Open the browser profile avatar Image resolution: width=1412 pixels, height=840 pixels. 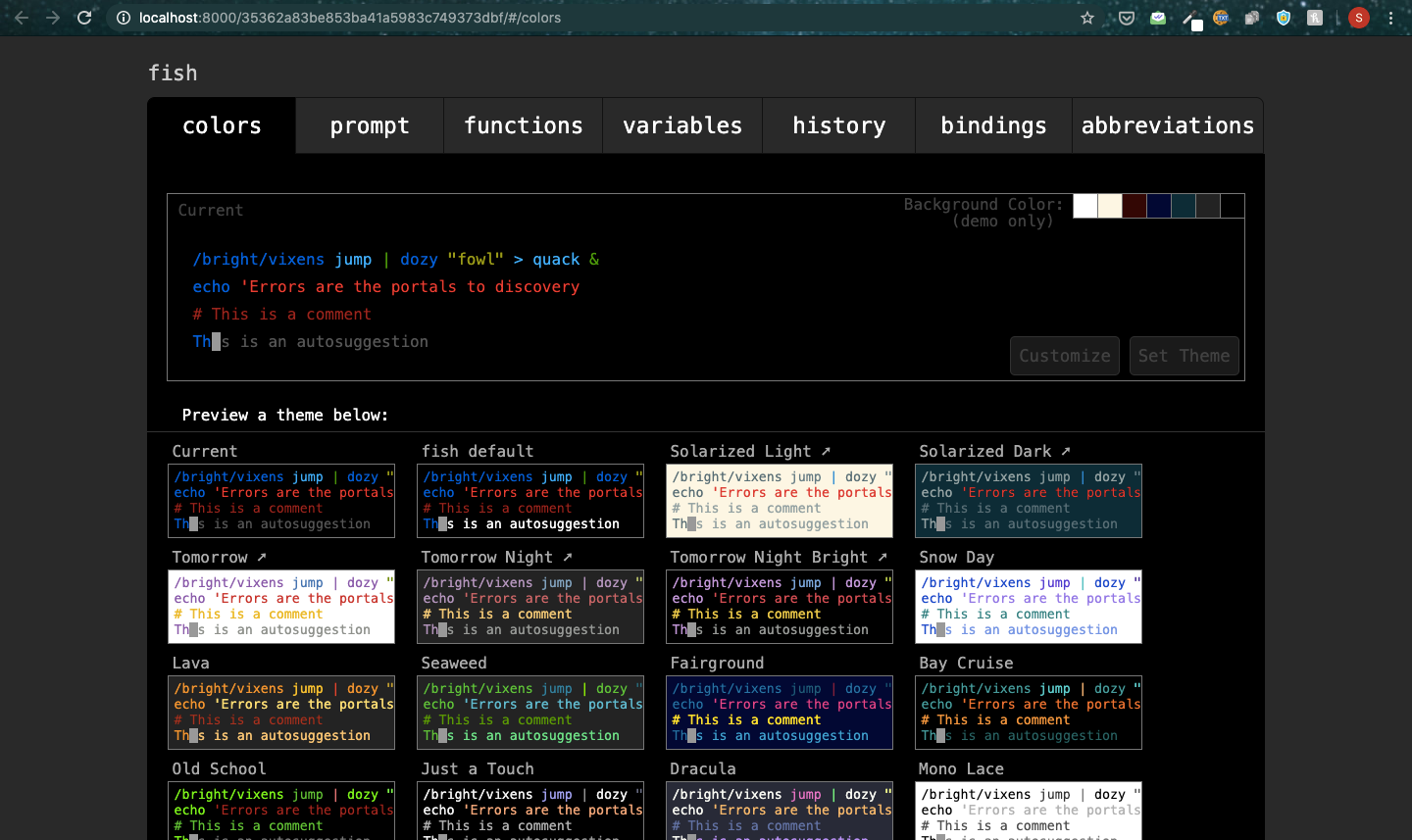point(1358,17)
